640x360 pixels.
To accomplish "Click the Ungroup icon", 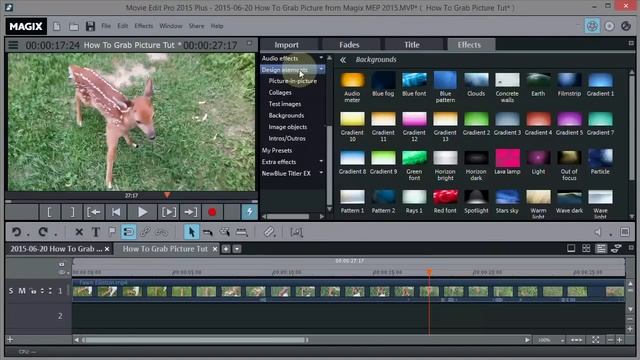I will tap(162, 232).
